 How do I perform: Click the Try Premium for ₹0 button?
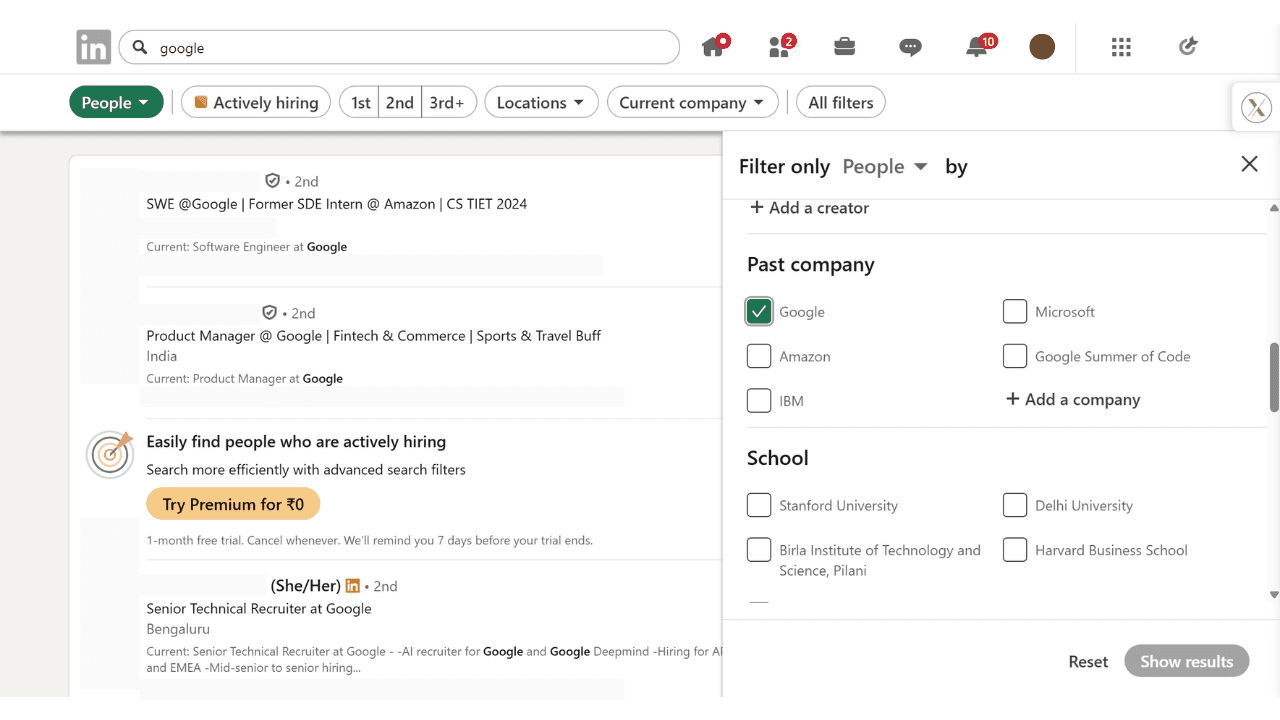click(233, 504)
